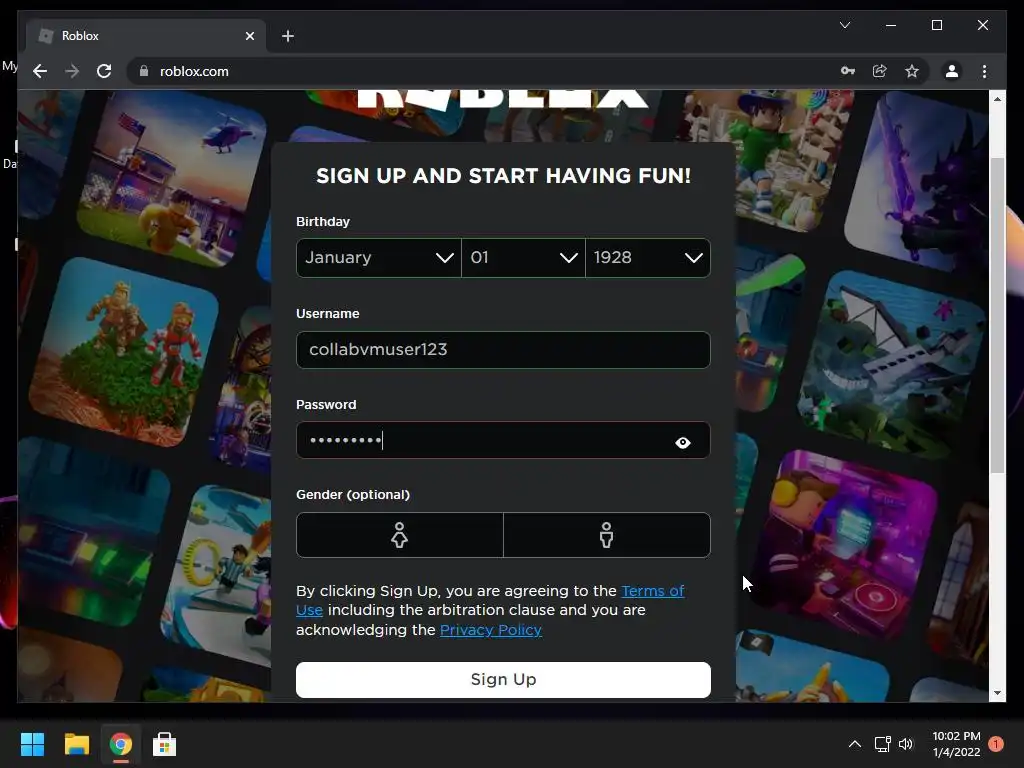The height and width of the screenshot is (768, 1024).
Task: Maximize the Chrome window
Action: pyautogui.click(x=936, y=25)
